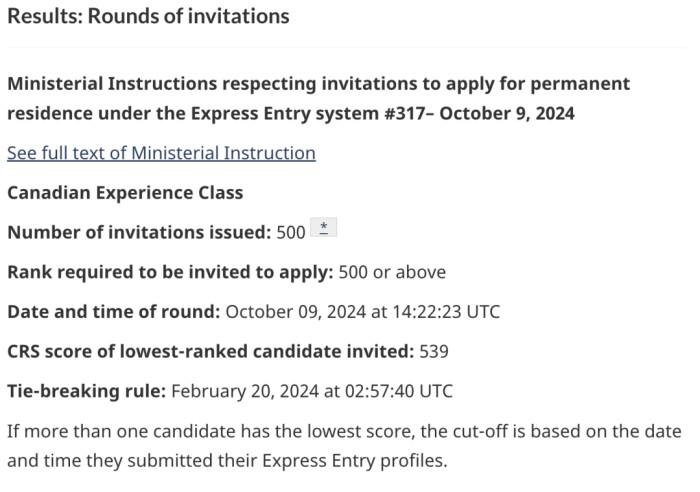Click "Express Entry system" in the heading
Screen dimensions: 700x492
281,113
